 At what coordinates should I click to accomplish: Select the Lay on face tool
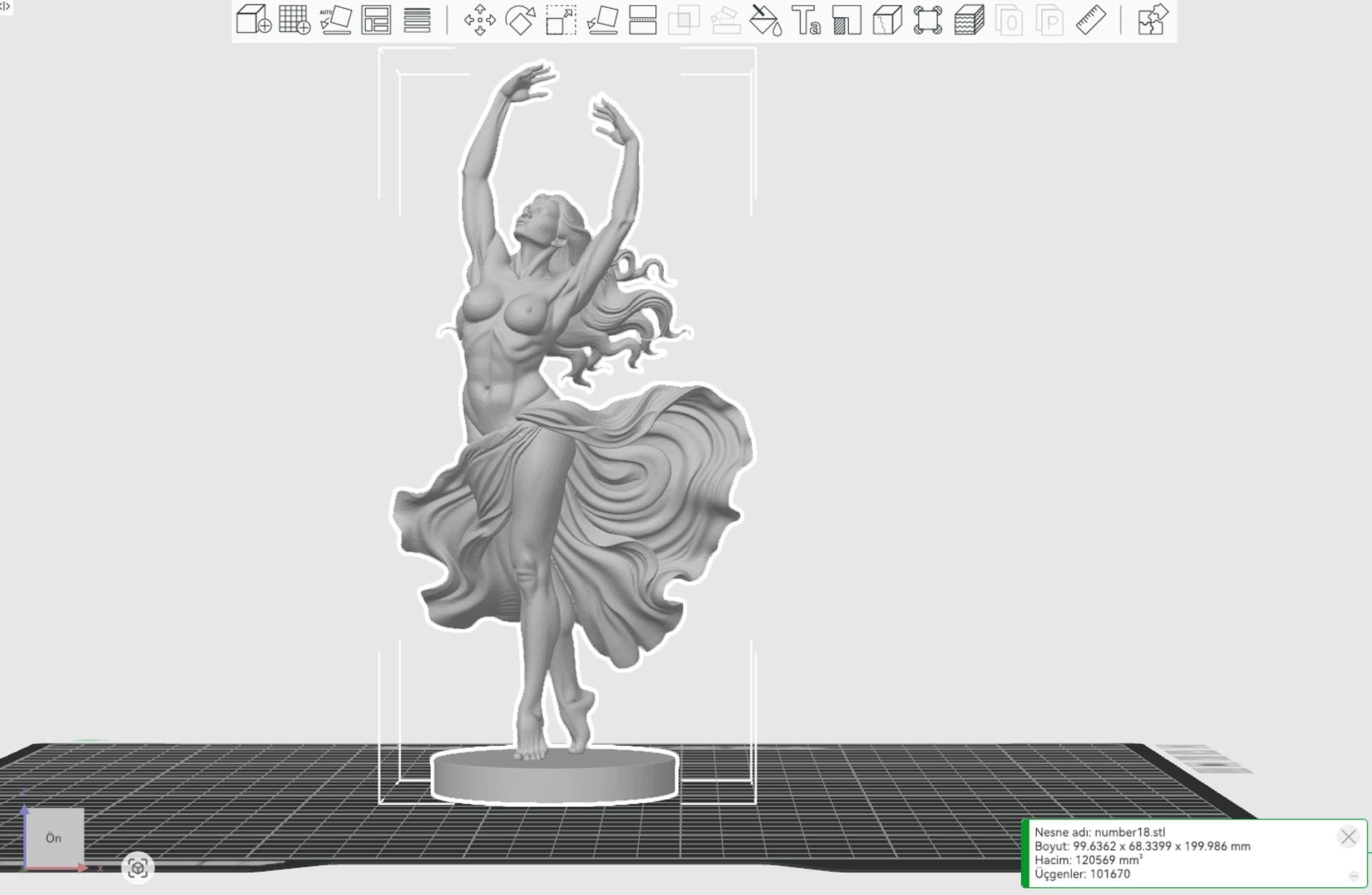pyautogui.click(x=602, y=20)
